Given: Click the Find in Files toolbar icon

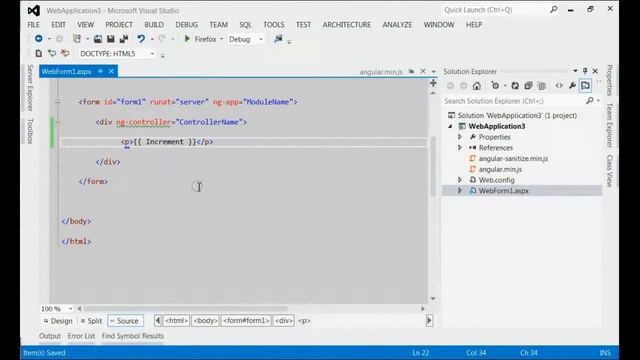Looking at the screenshot, I should (278, 39).
